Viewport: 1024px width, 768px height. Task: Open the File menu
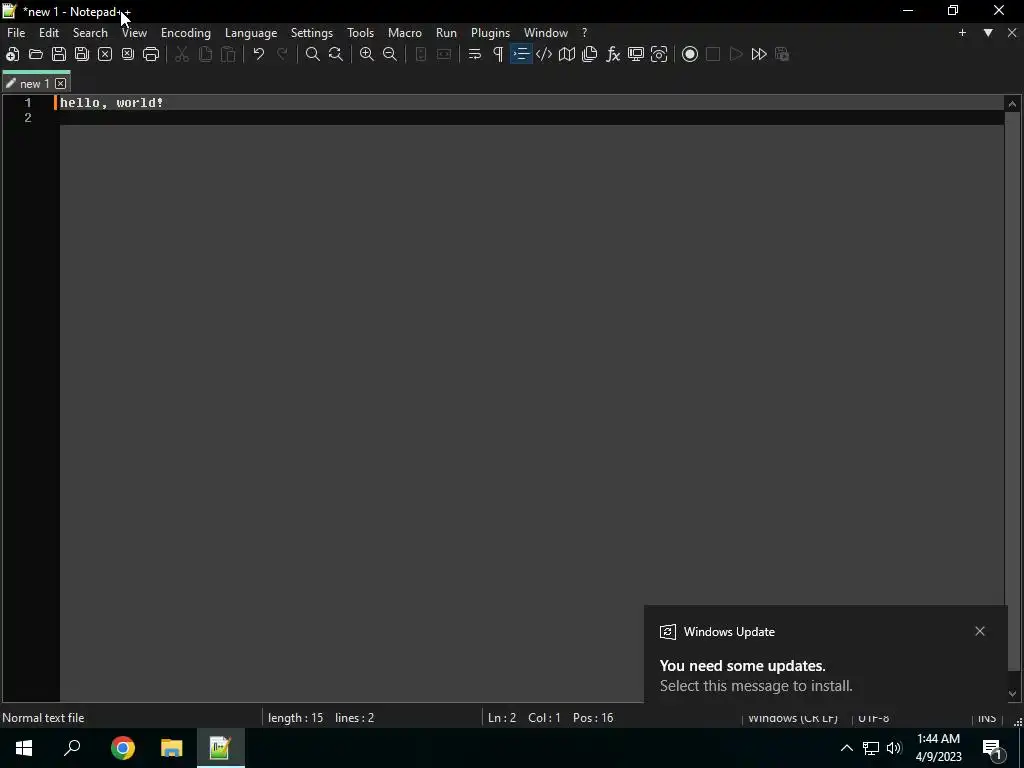pyautogui.click(x=16, y=33)
